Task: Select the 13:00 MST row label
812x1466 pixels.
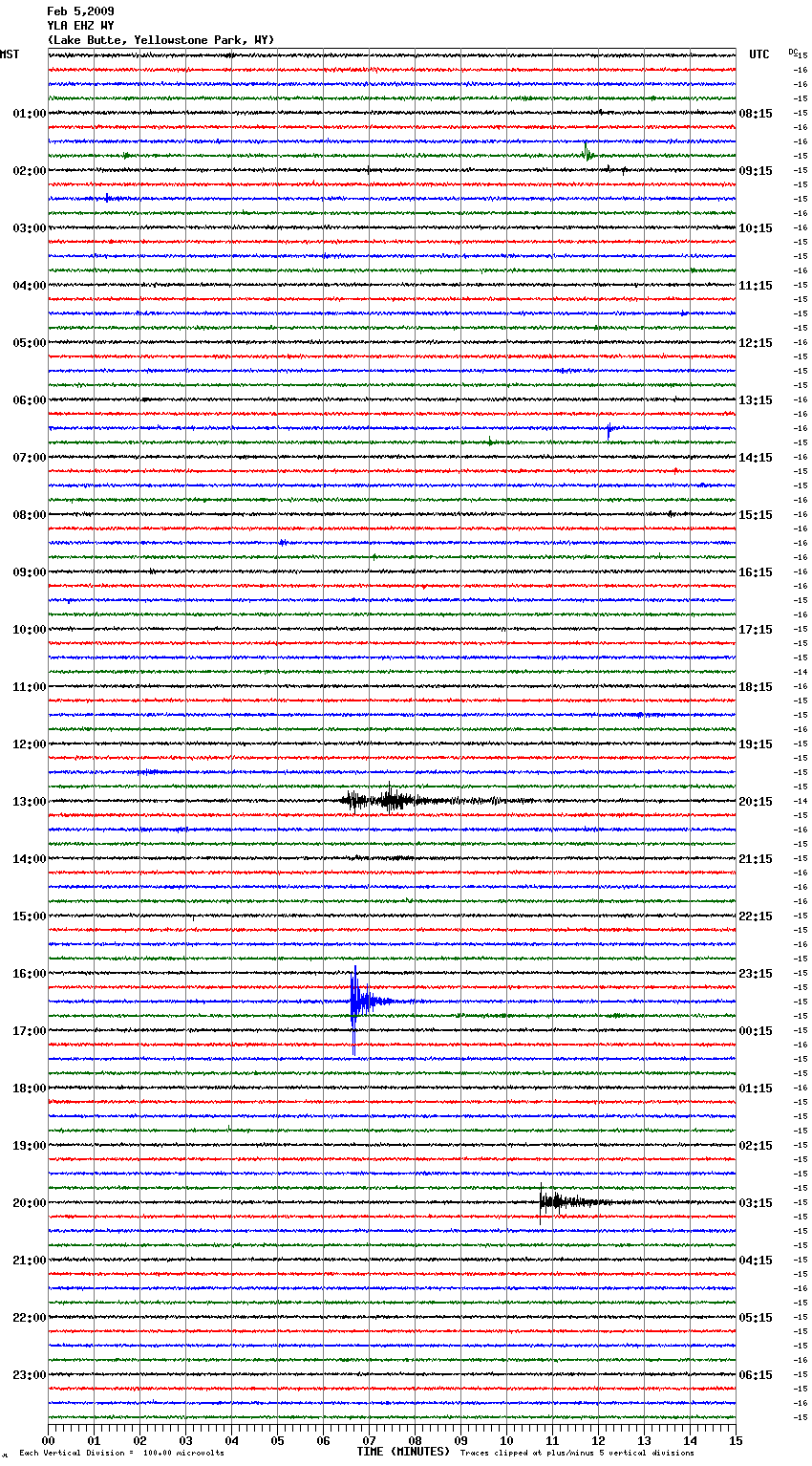Action: click(29, 802)
